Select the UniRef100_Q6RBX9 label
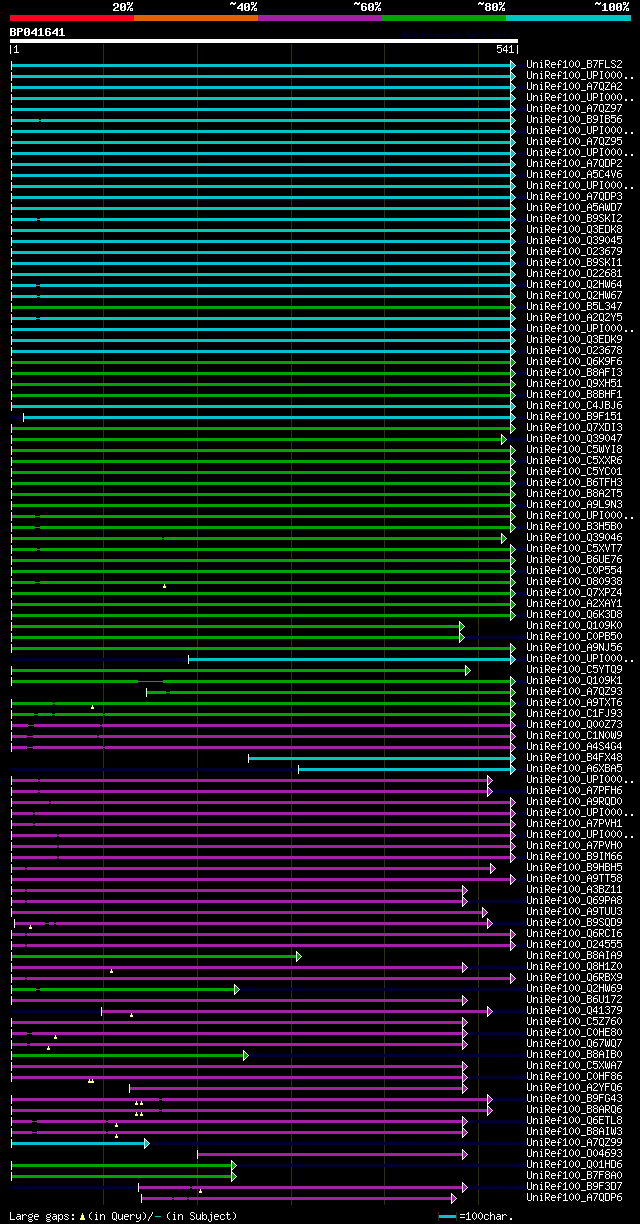This screenshot has width=640, height=1224. pyautogui.click(x=574, y=978)
